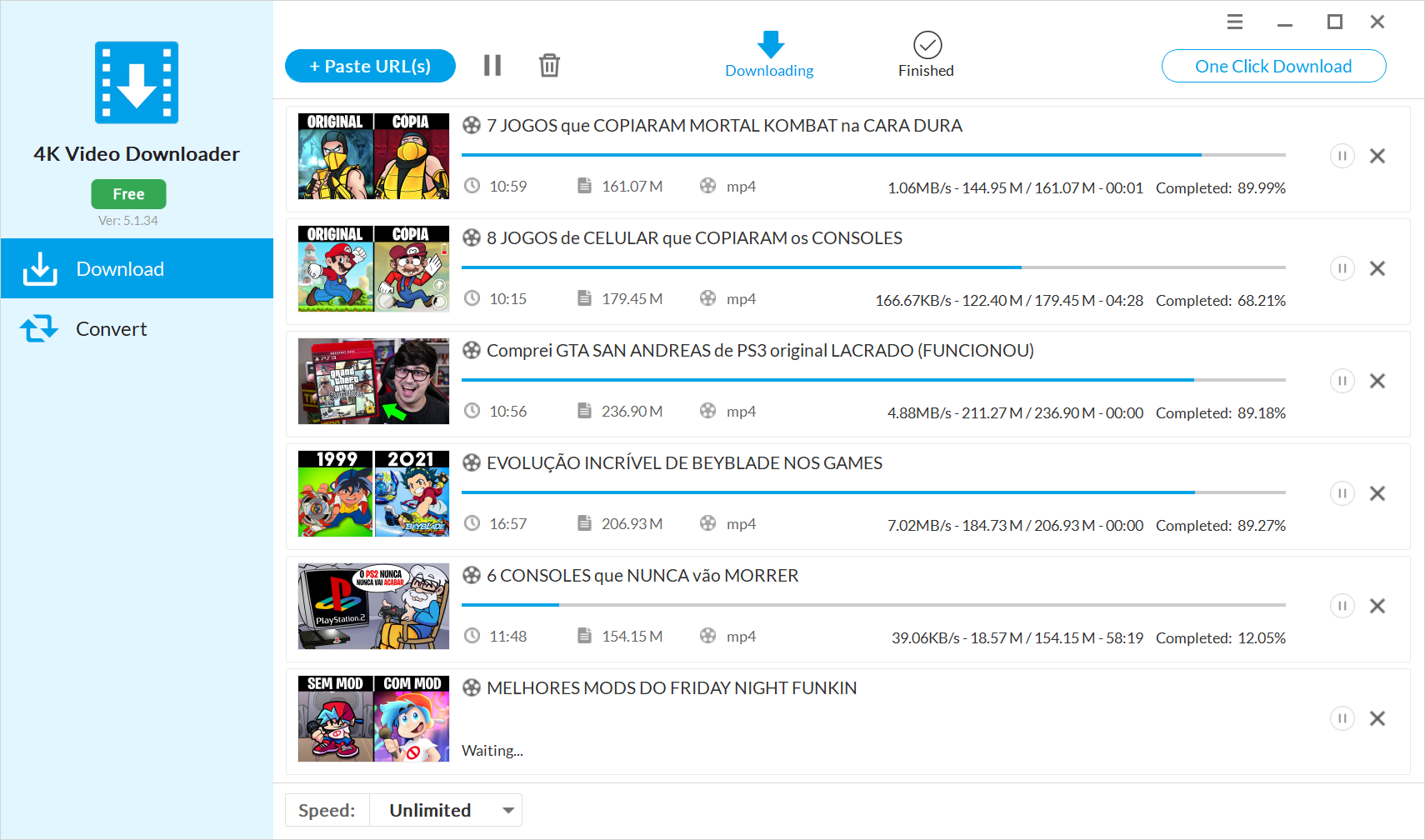Maximize the application window
Screen dimensions: 1425x840
point(1335,22)
